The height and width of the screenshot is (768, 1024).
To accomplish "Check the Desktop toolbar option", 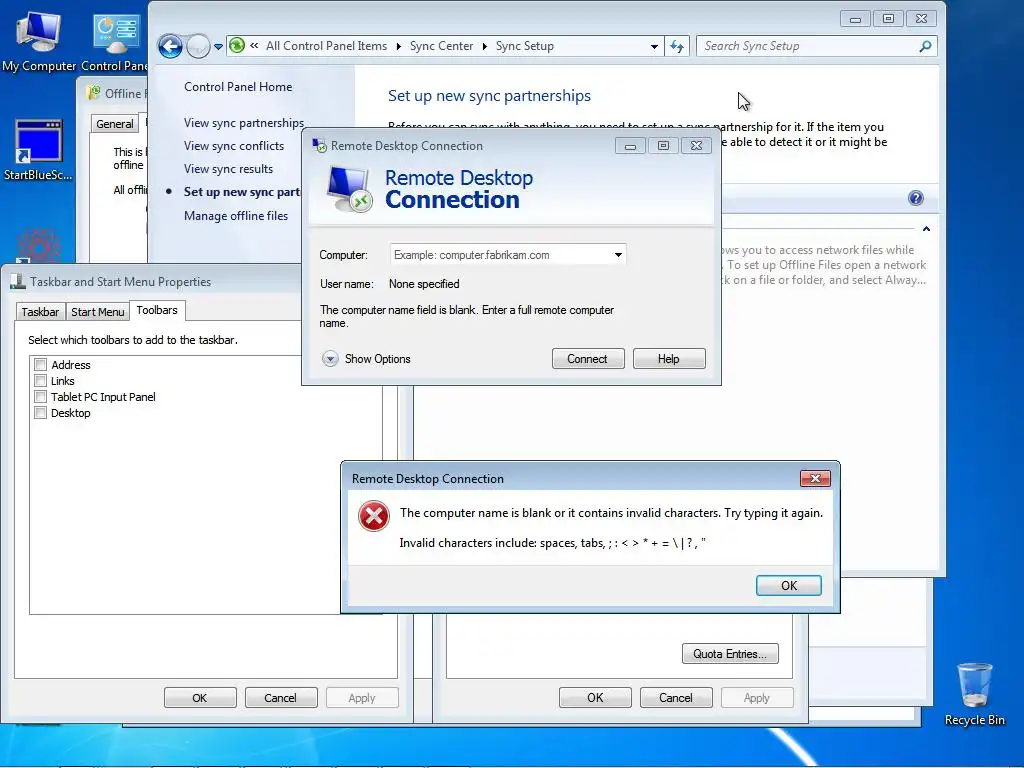I will click(40, 413).
